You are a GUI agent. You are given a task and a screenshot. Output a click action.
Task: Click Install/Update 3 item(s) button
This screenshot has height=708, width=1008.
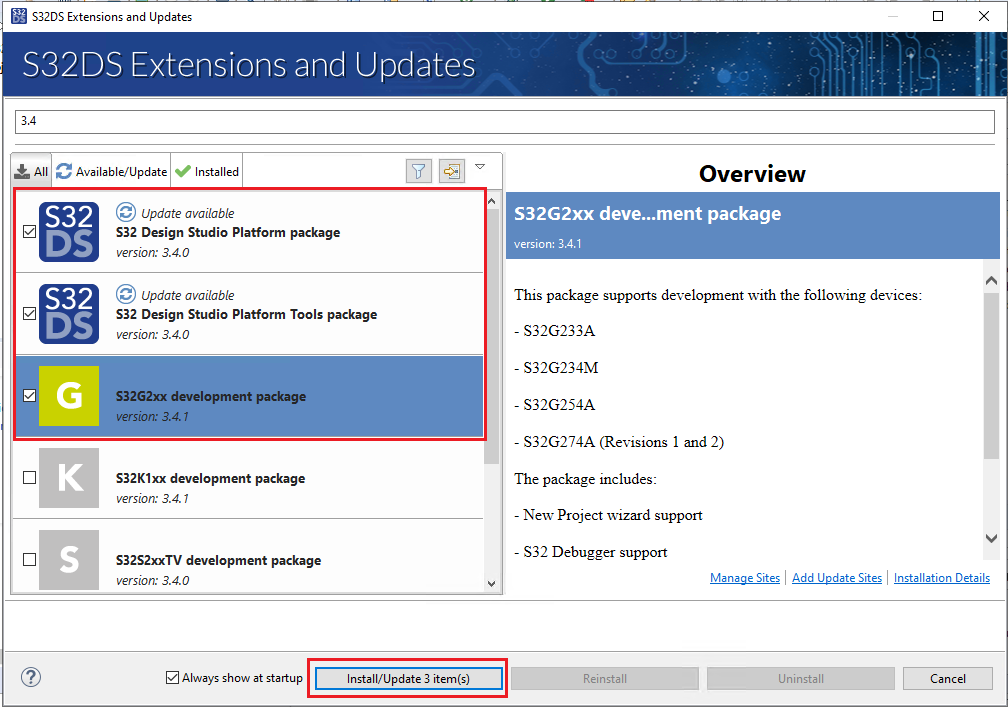click(x=408, y=678)
